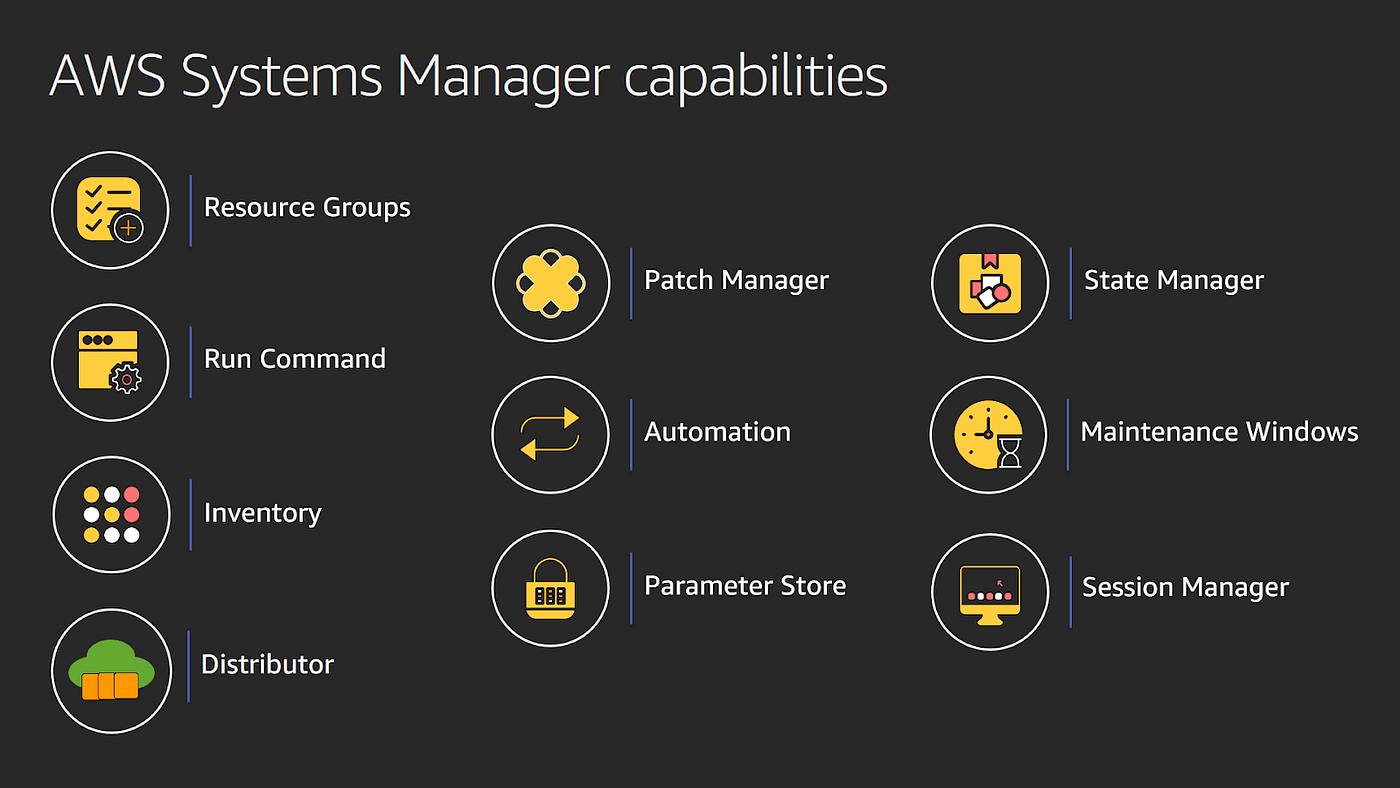
Task: Select the Run Command gear icon
Action: coord(110,362)
